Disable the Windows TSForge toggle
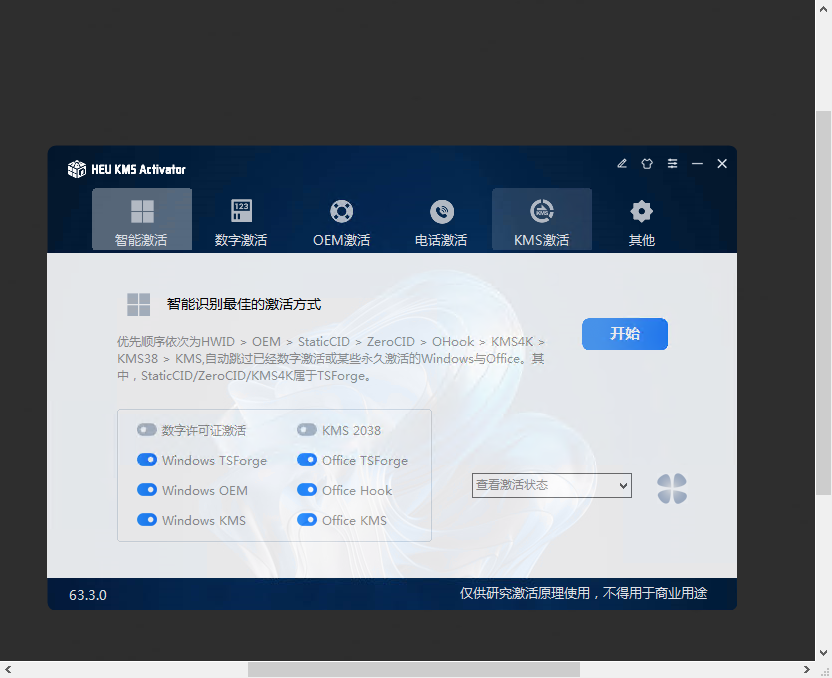The height and width of the screenshot is (678, 832). [147, 460]
